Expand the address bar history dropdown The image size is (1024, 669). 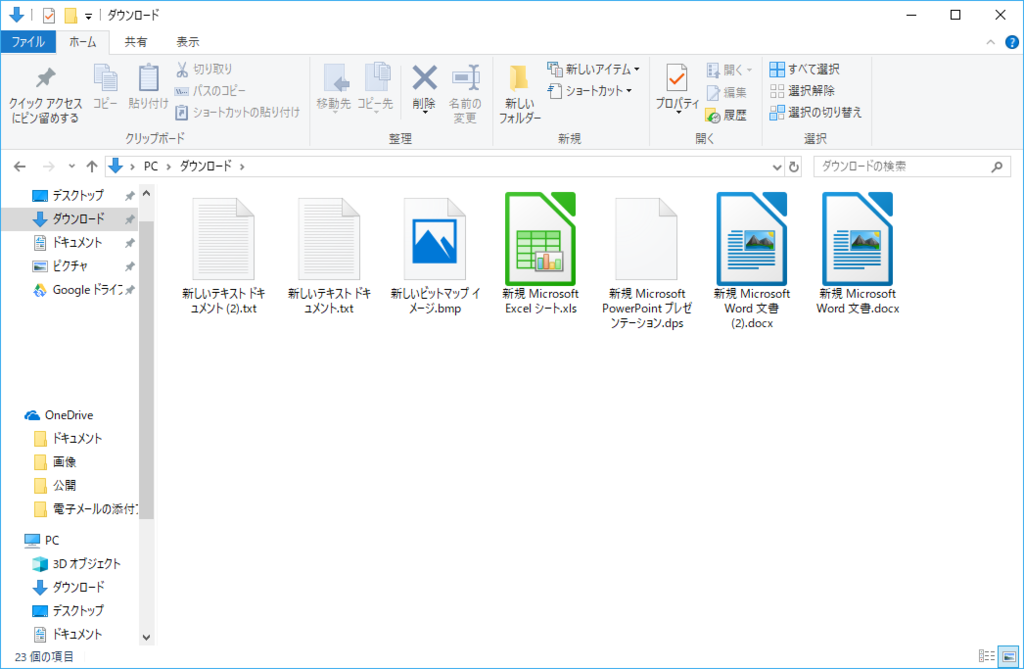(777, 166)
